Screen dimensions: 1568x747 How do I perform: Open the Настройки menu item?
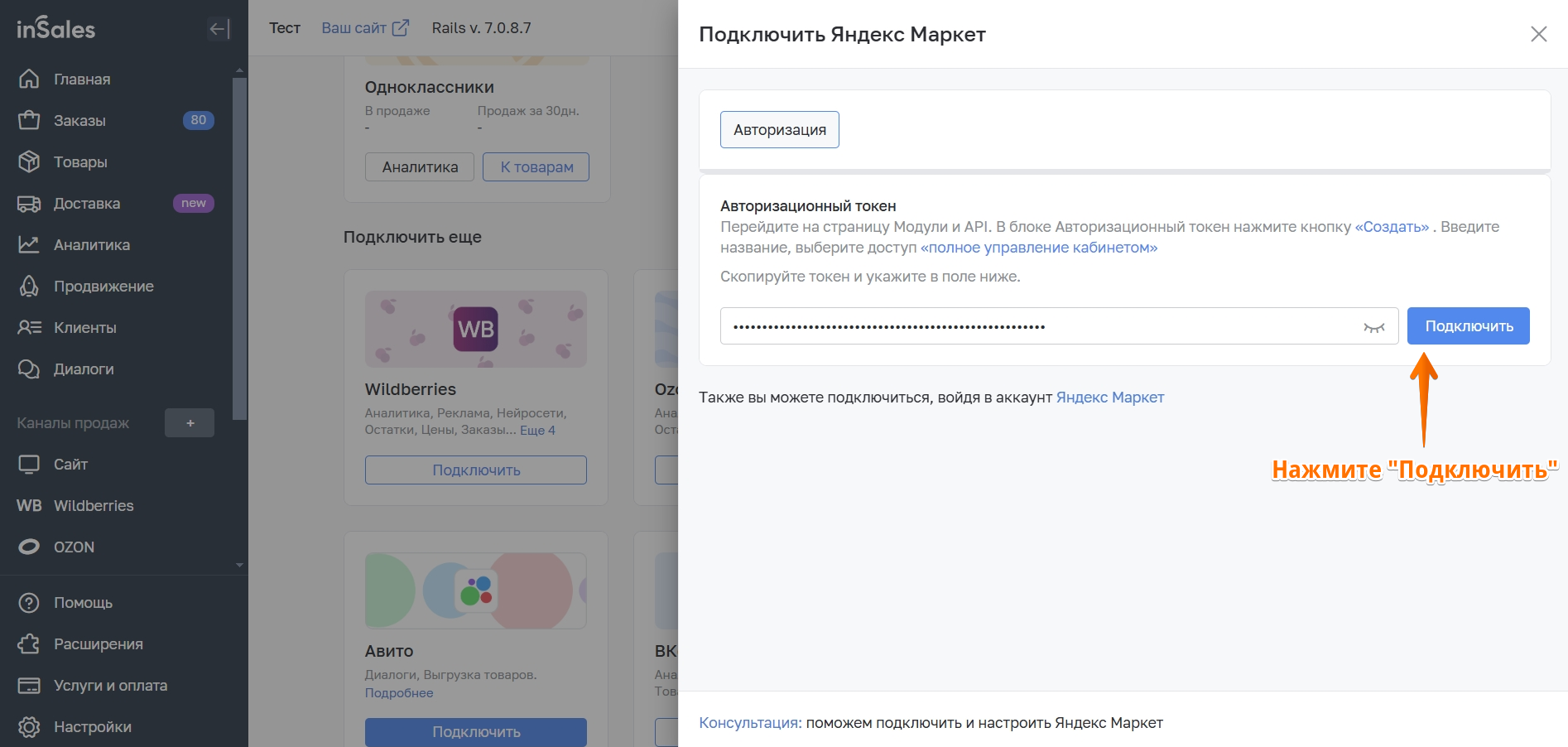tap(92, 726)
